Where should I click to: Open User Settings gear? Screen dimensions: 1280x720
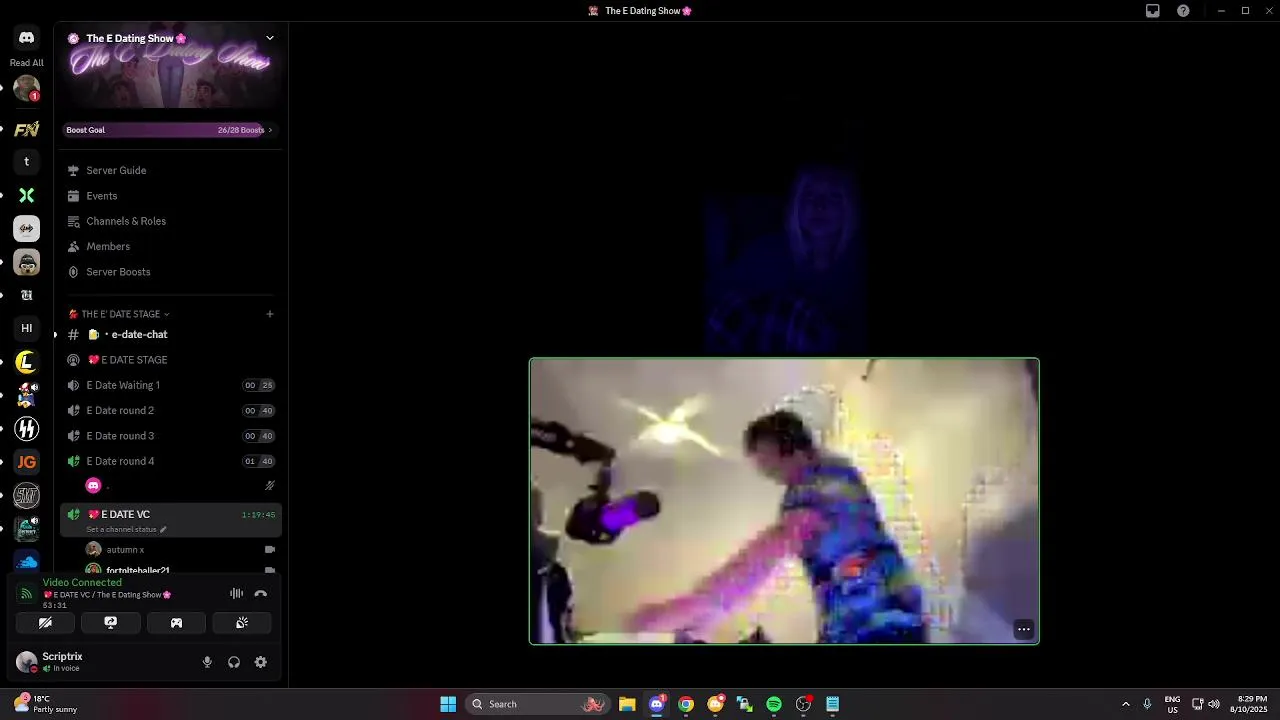pos(261,662)
